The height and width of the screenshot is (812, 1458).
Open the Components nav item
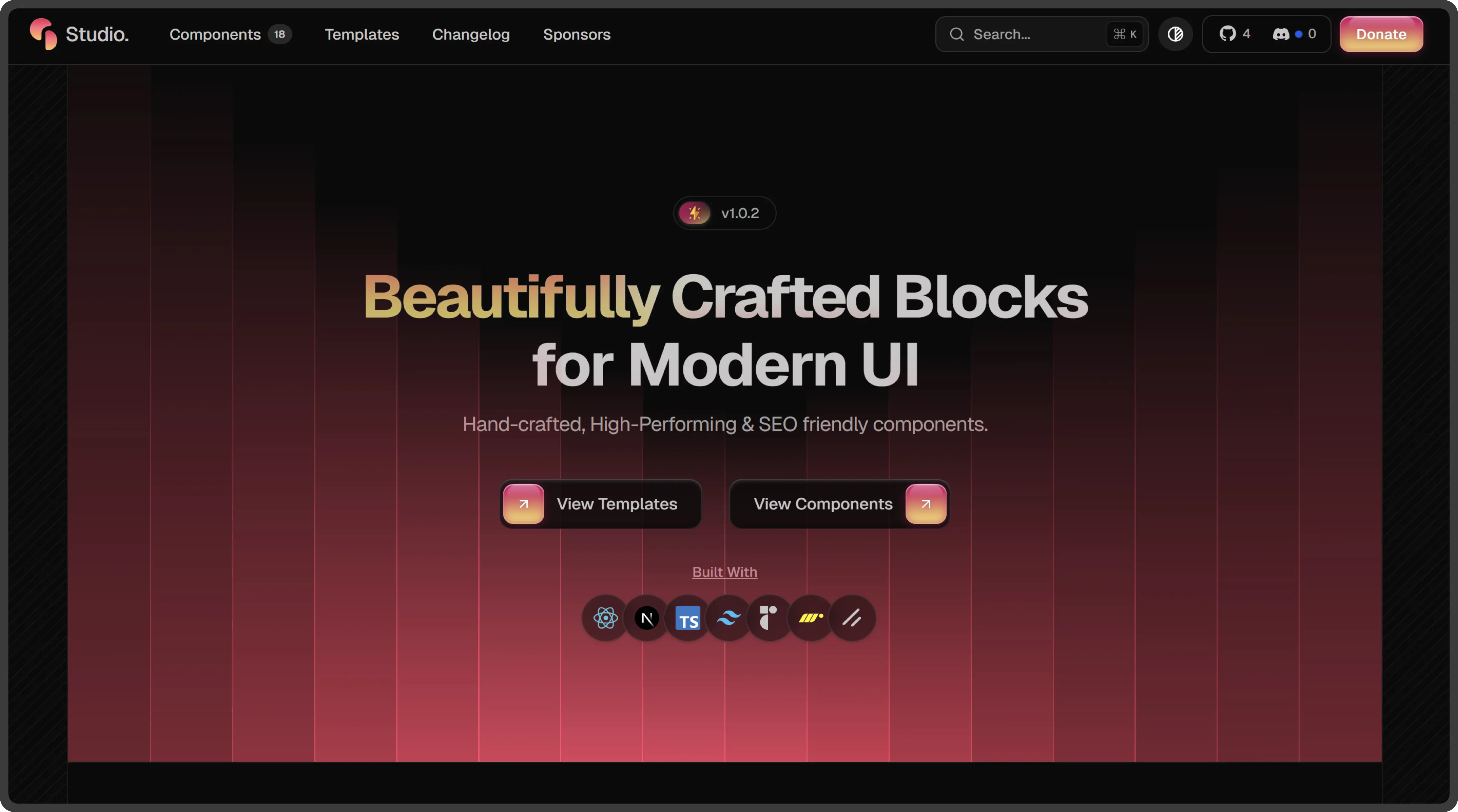click(x=215, y=35)
